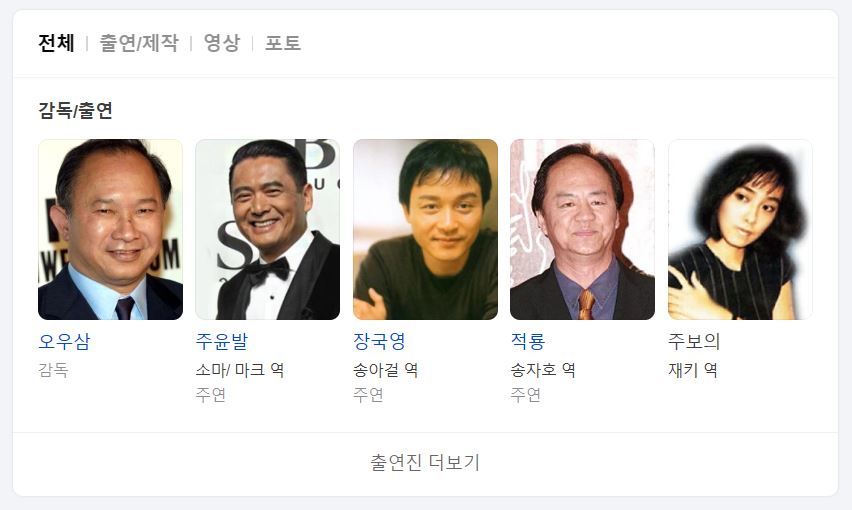
Task: Click the 송자호 역 role label
Action: click(543, 370)
